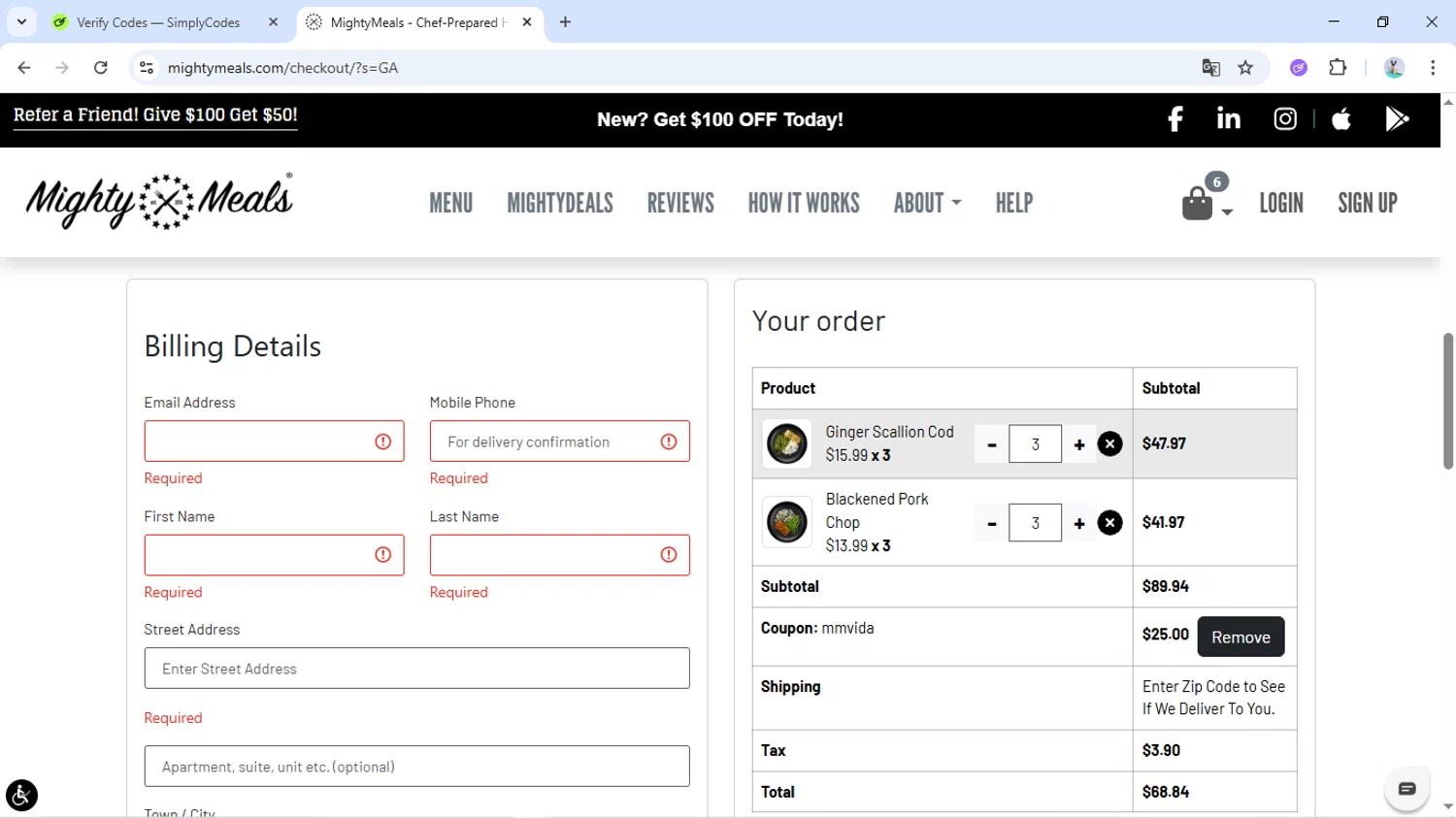1456x818 pixels.
Task: Open the Refer a Friend link
Action: pos(155,115)
